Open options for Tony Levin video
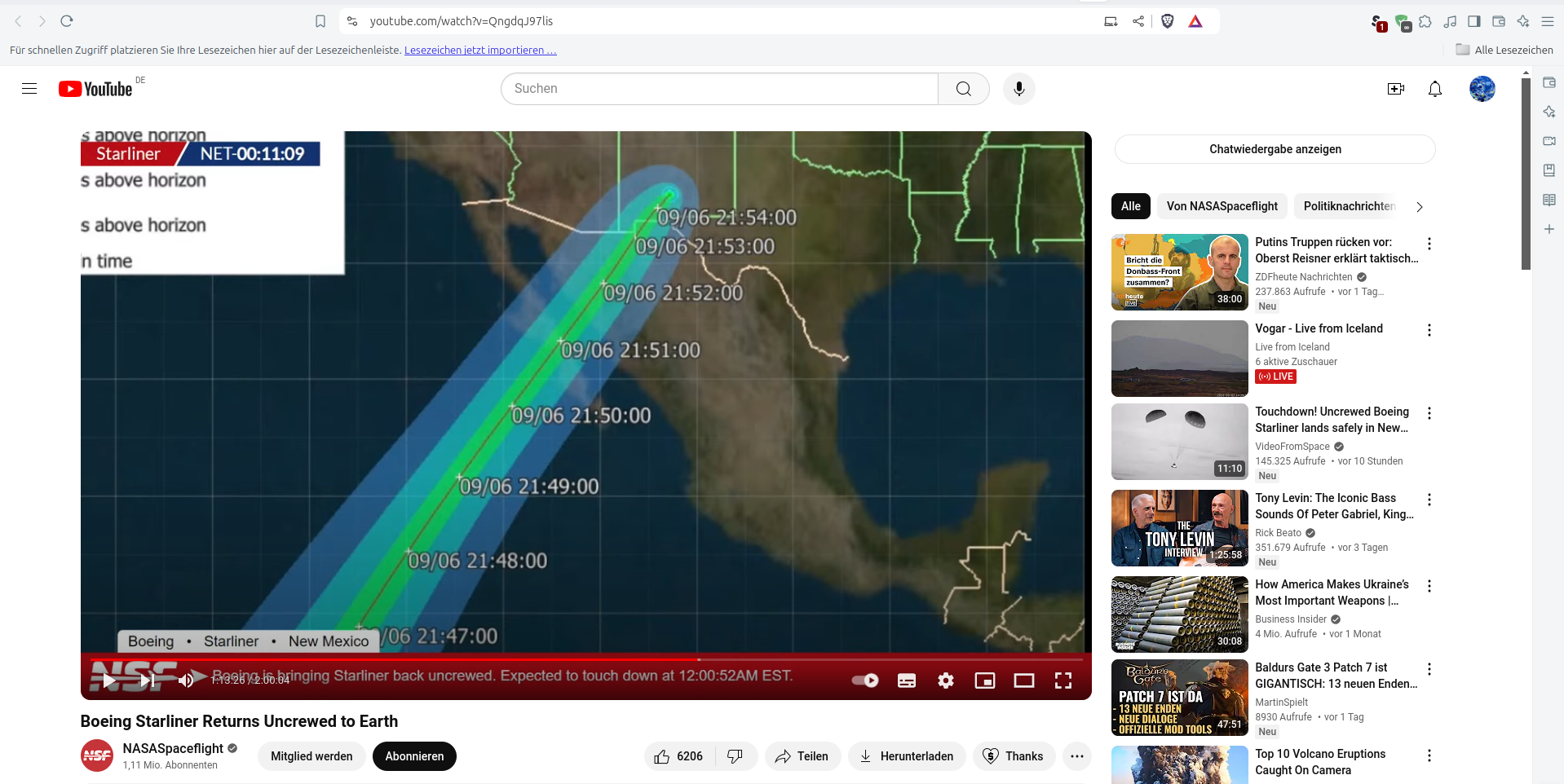The image size is (1564, 784). click(1429, 500)
